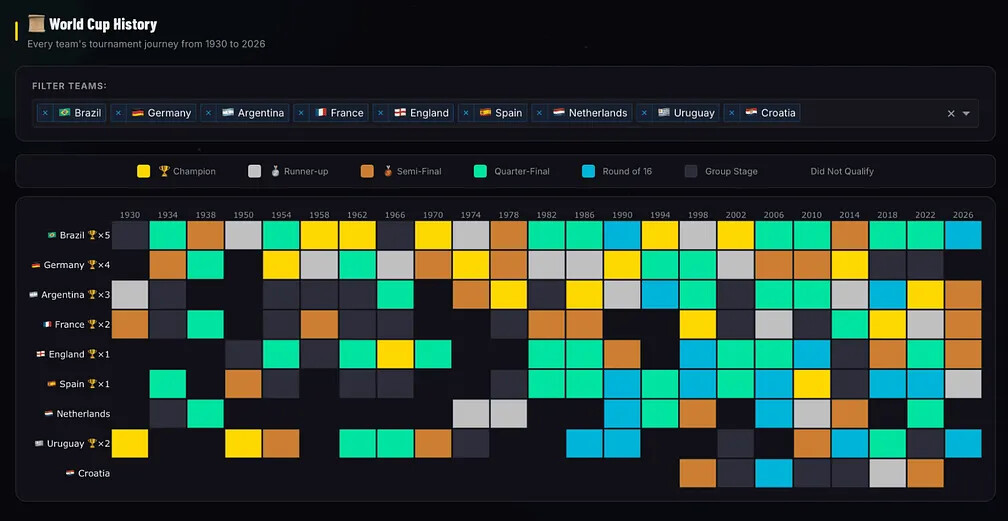Click the Round of 16 legend swatch
Image resolution: width=1008 pixels, height=521 pixels.
(x=588, y=171)
